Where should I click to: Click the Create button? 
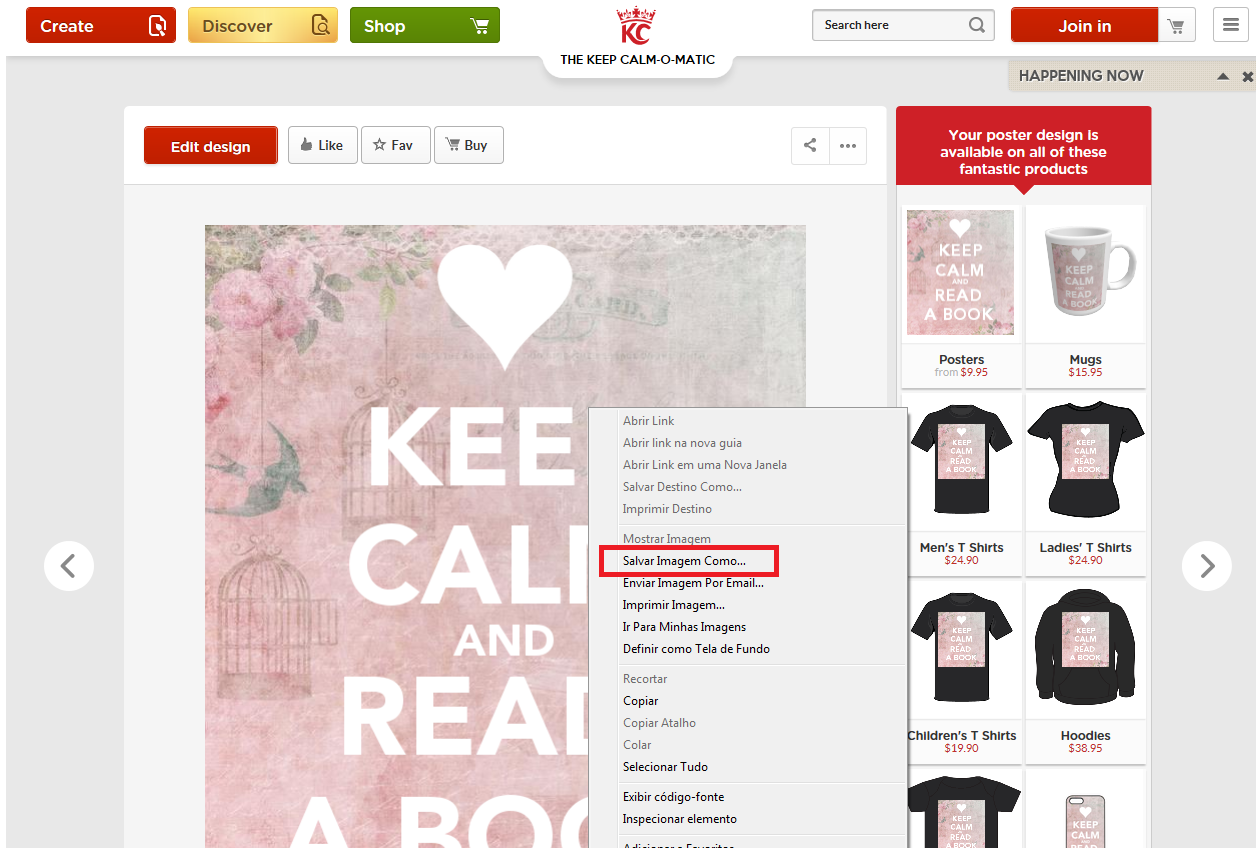(101, 25)
